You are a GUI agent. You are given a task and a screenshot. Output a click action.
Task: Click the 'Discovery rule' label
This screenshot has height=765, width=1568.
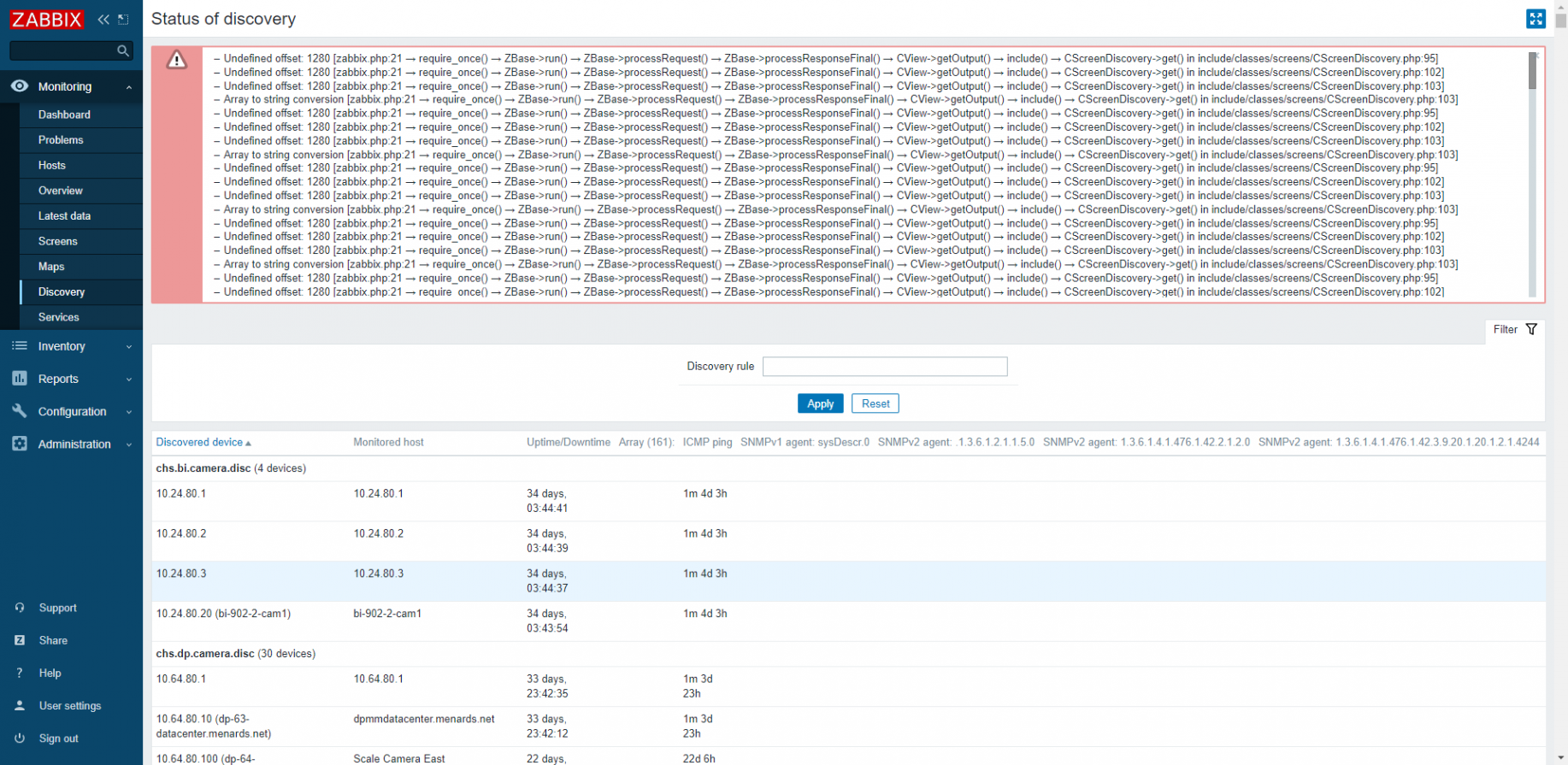tap(721, 367)
